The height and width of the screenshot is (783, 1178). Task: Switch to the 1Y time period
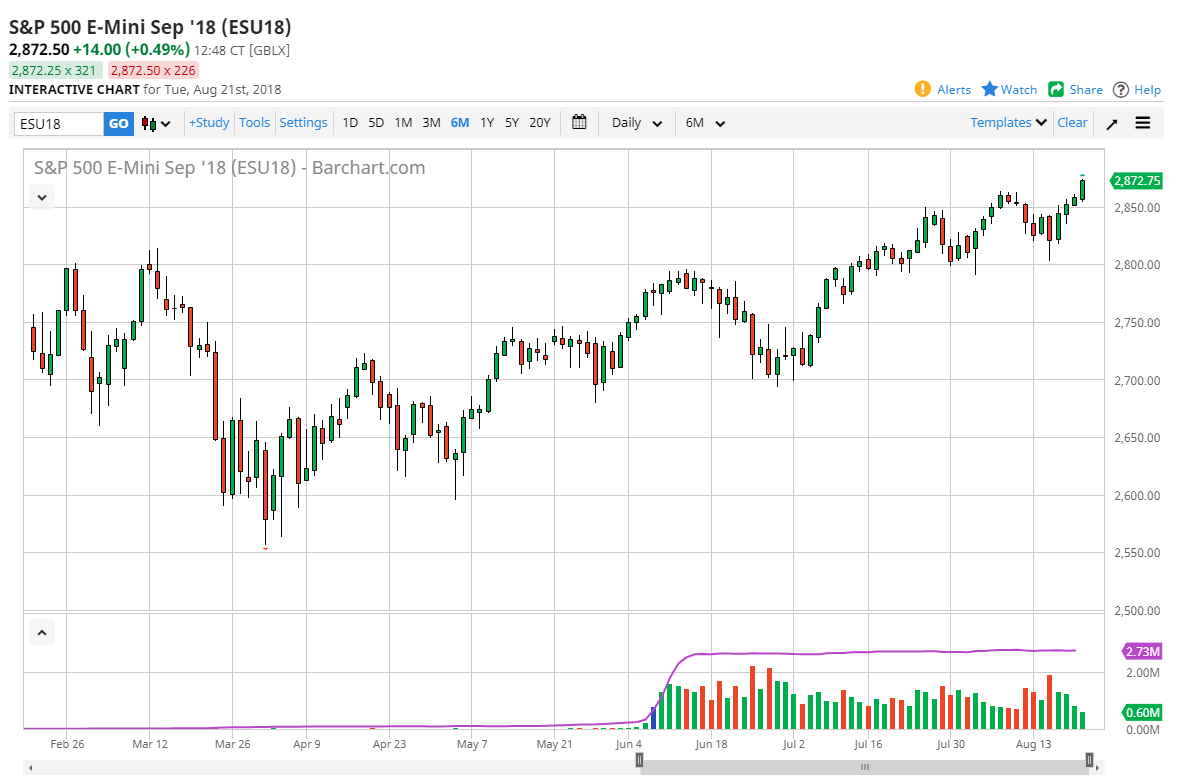[x=487, y=123]
